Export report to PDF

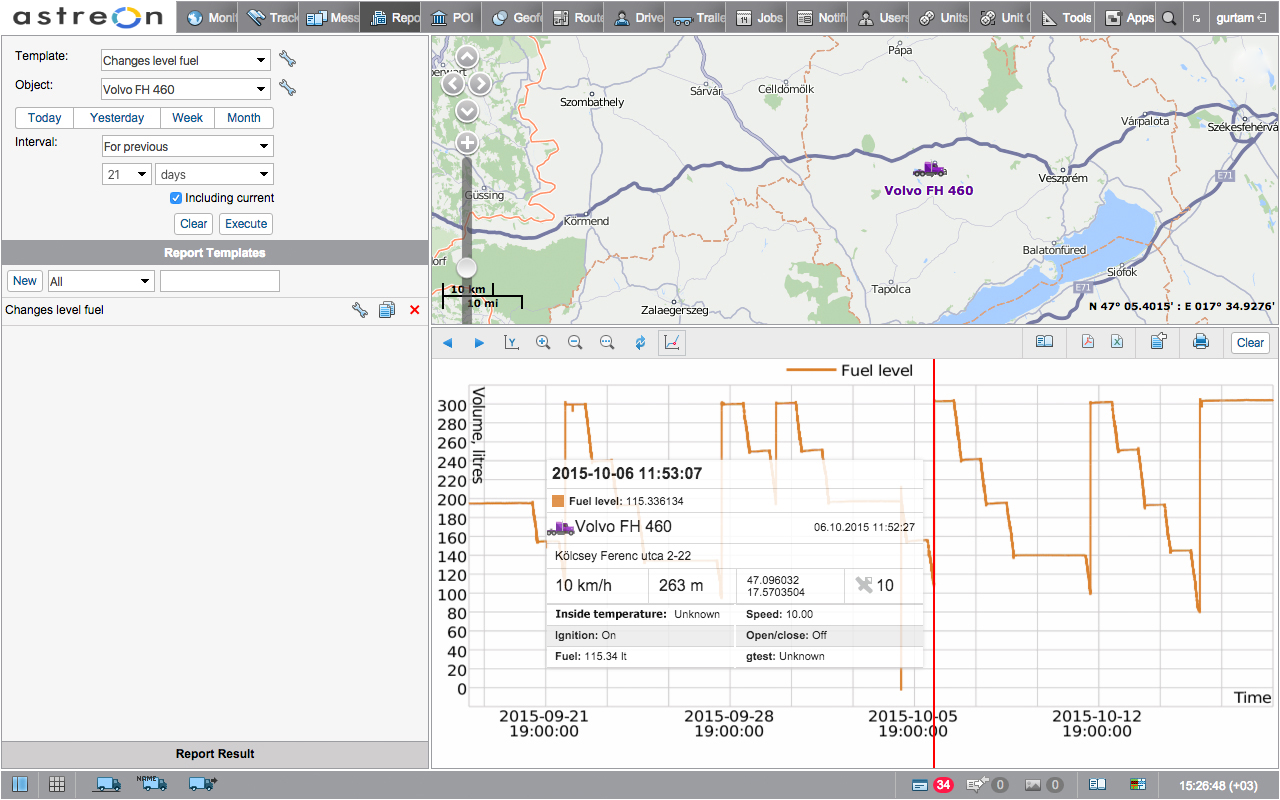click(1088, 342)
